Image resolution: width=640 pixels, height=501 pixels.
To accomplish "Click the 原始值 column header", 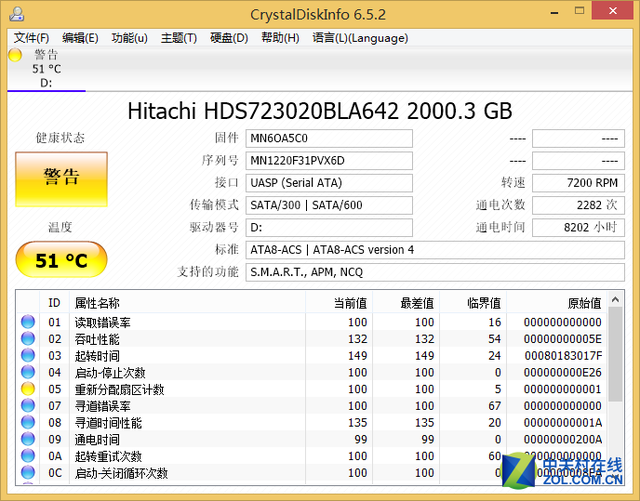I will point(556,303).
